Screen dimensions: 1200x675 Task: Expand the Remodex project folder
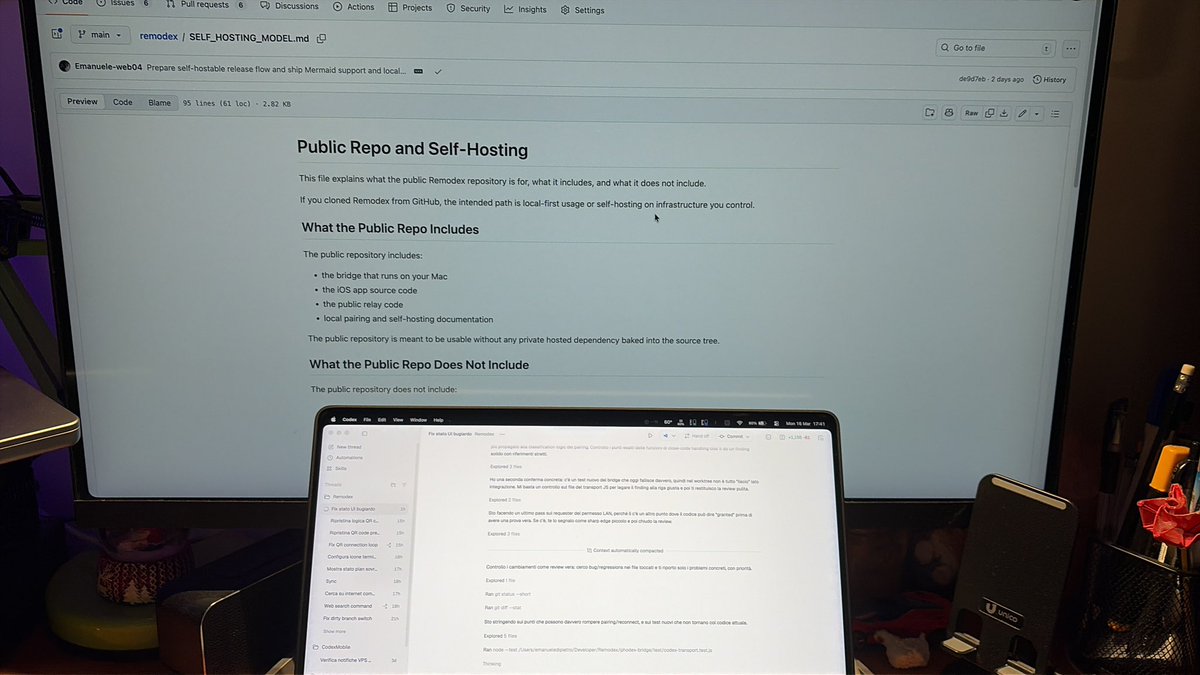[x=340, y=496]
